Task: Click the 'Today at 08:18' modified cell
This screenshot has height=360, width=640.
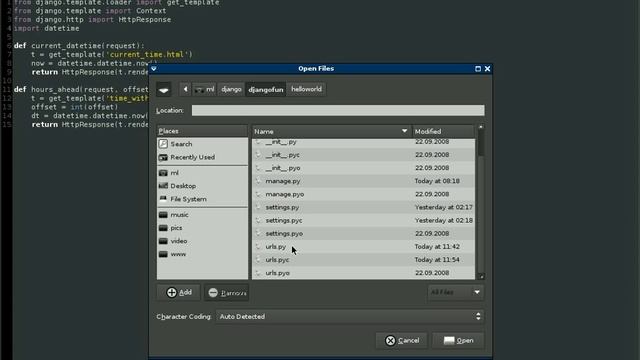Action: [437, 181]
